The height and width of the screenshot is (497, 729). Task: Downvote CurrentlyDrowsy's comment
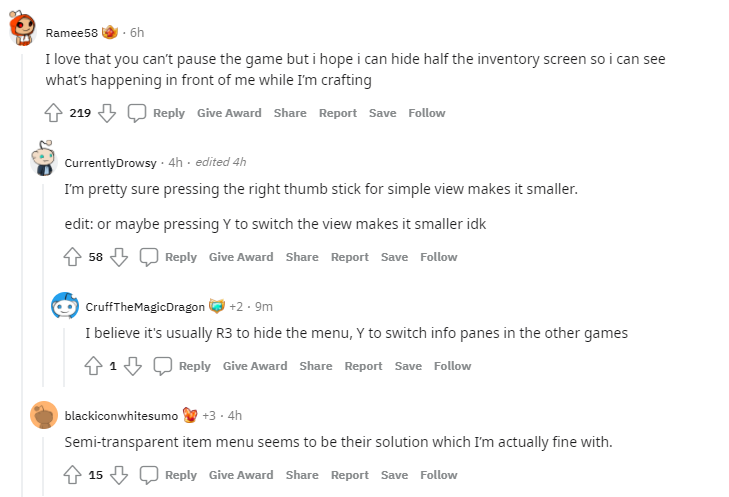coord(119,257)
